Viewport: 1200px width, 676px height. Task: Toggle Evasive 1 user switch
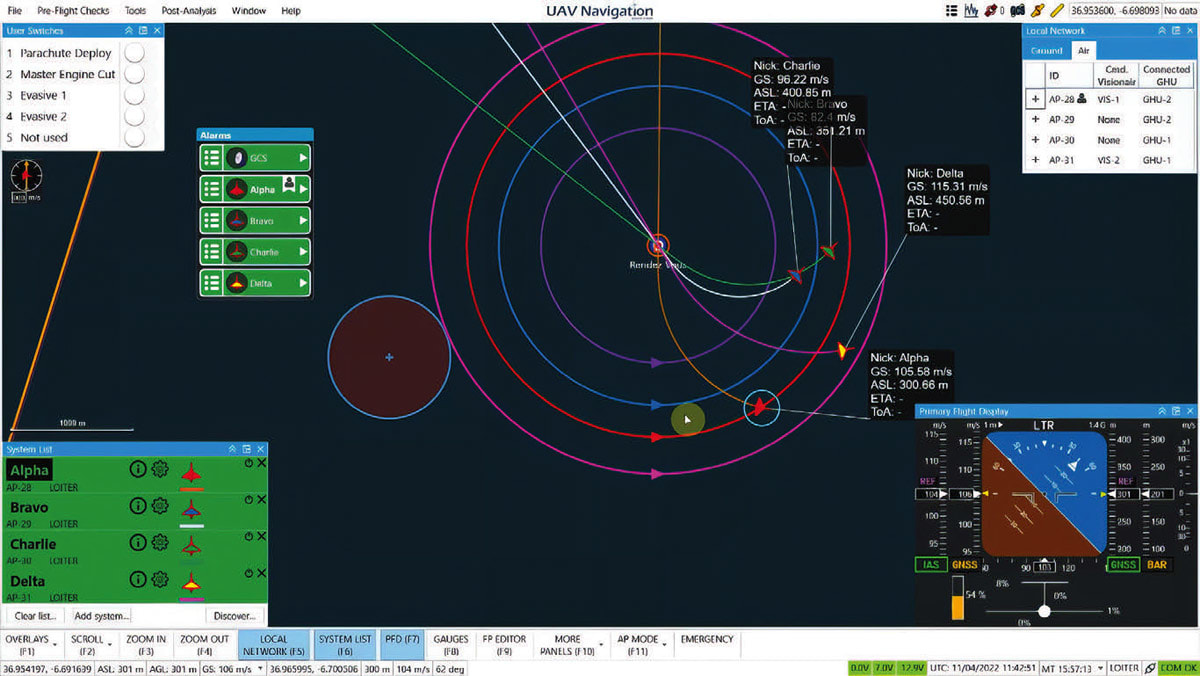[x=134, y=95]
